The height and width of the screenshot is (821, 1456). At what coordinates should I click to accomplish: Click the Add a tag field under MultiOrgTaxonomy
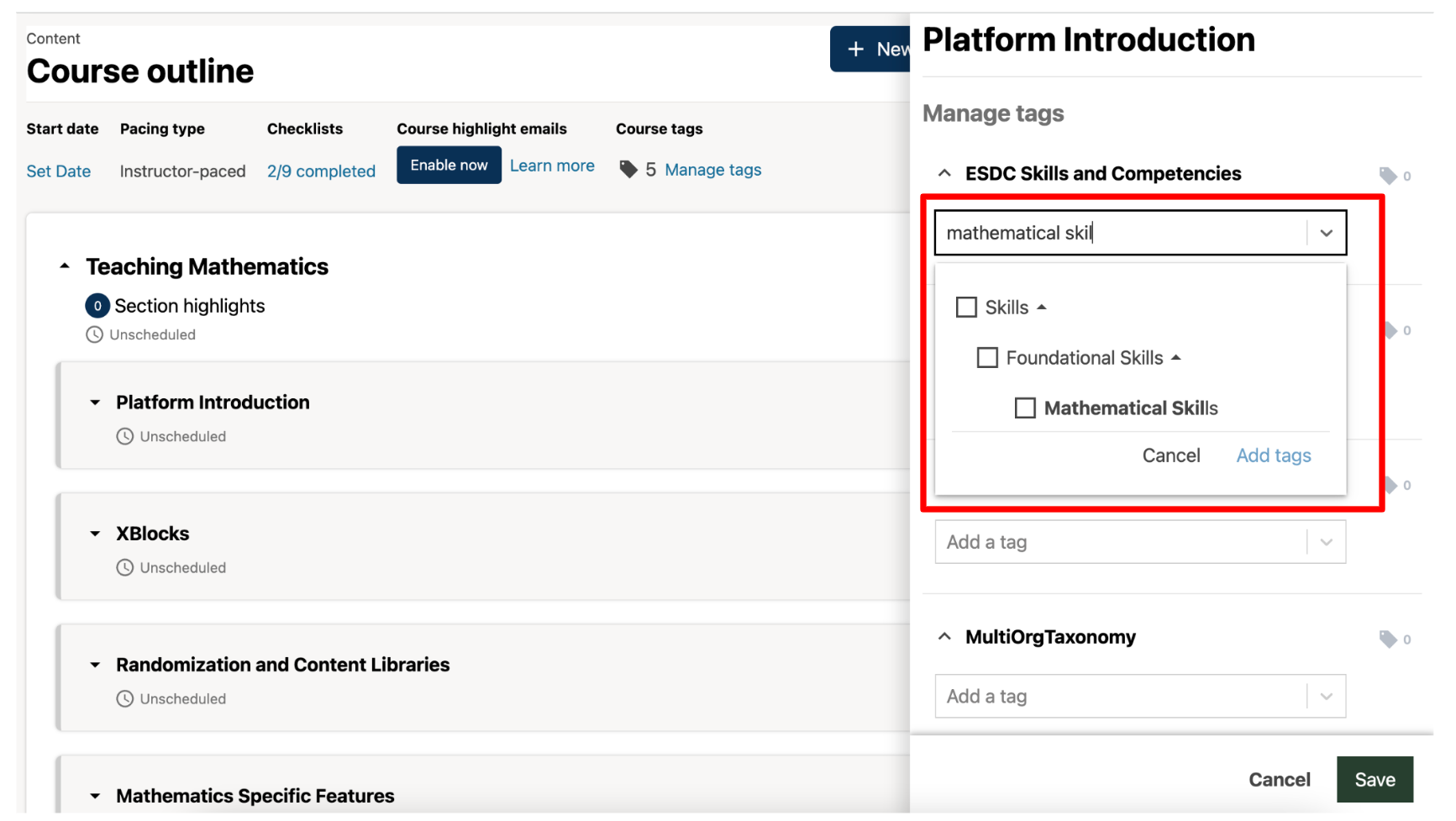pyautogui.click(x=1140, y=696)
